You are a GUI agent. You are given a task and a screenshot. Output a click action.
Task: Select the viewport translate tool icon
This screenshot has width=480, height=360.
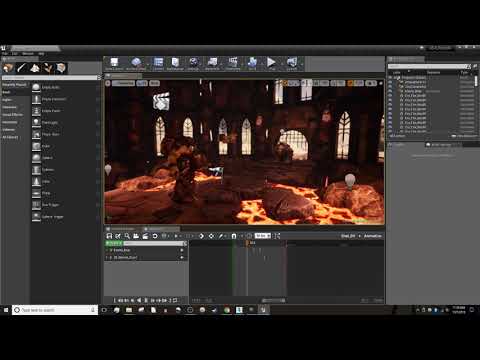pyautogui.click(x=286, y=83)
